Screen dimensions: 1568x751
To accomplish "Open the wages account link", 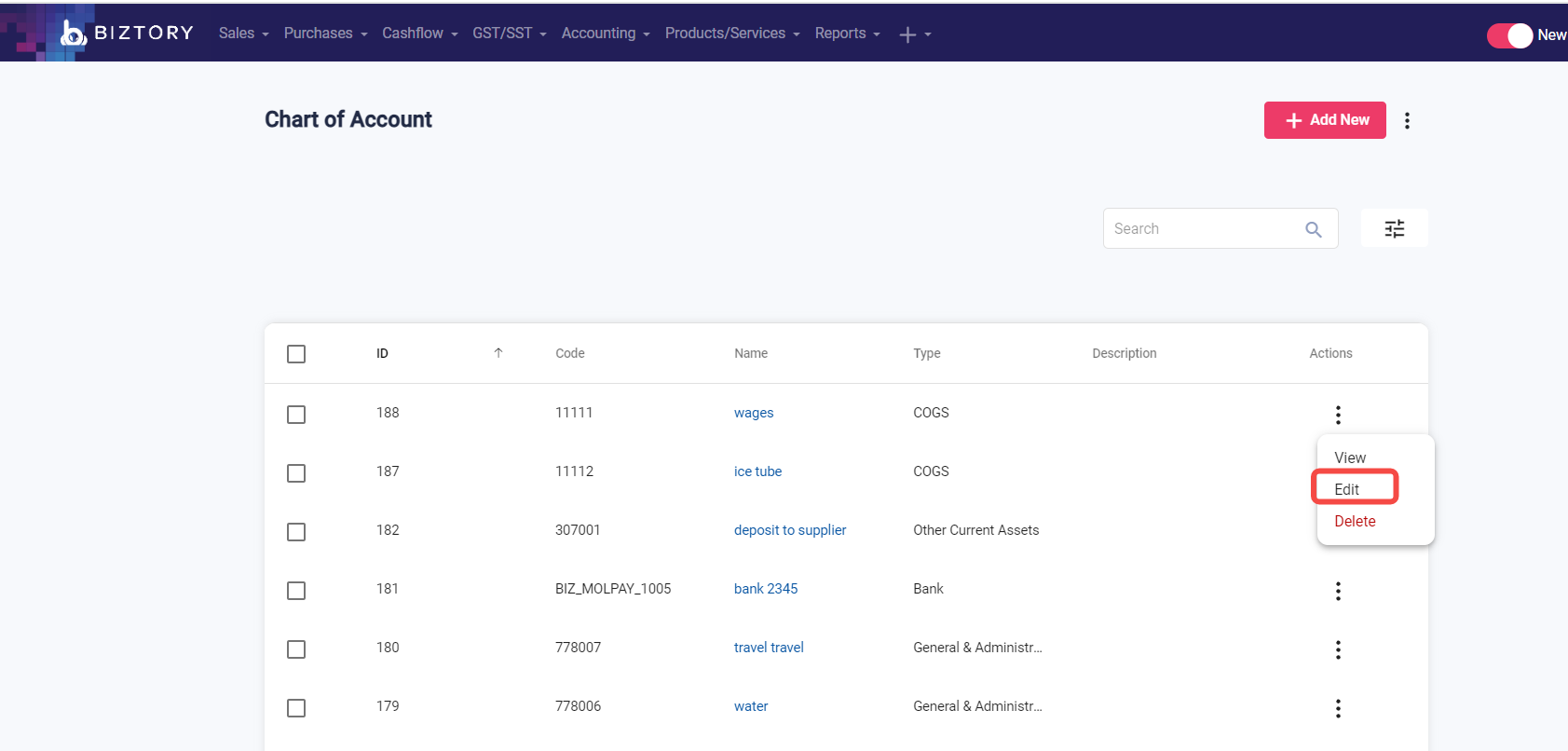I will click(x=754, y=413).
